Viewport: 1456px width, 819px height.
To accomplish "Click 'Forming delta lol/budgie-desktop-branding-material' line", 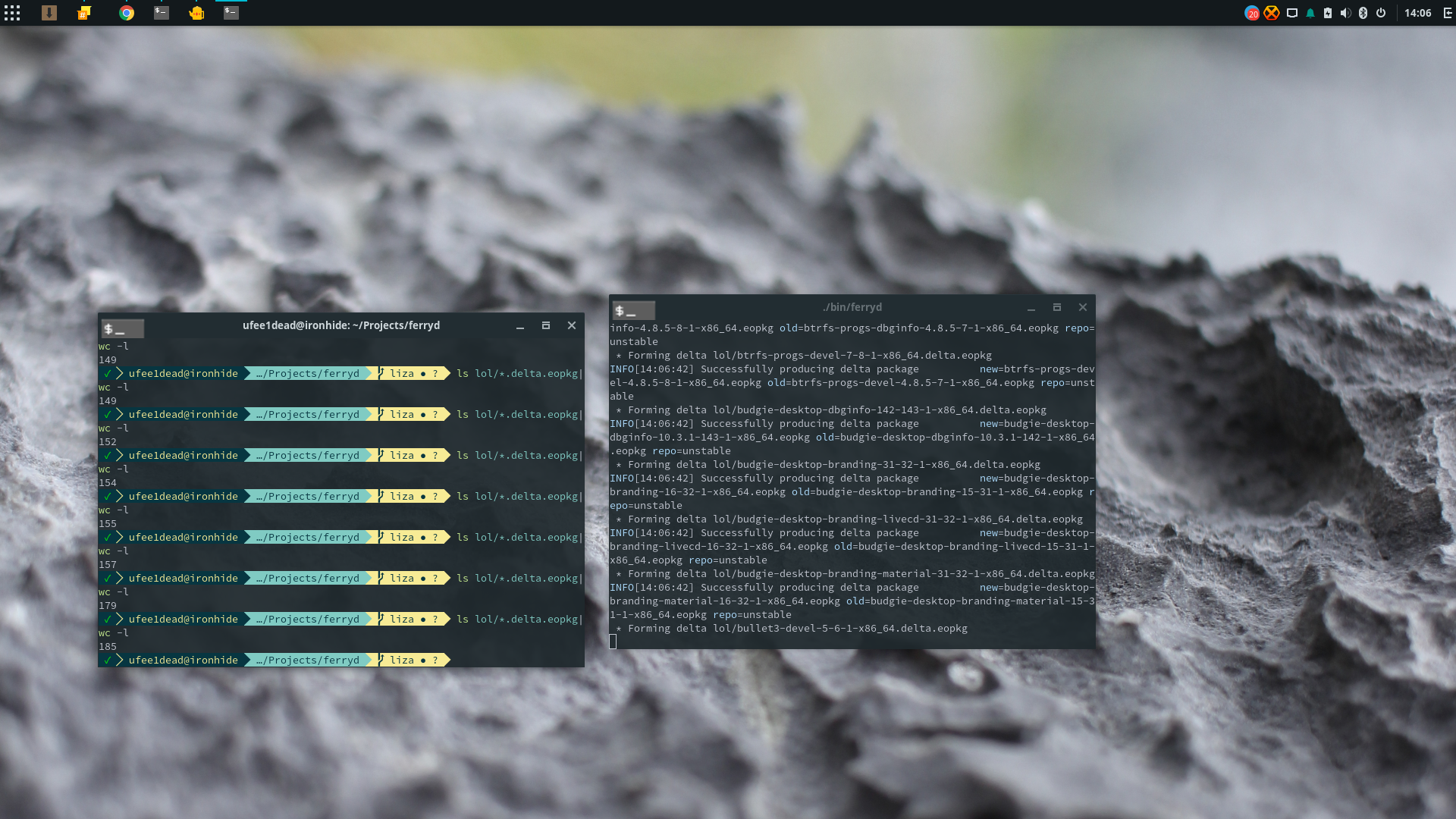I will pos(855,574).
